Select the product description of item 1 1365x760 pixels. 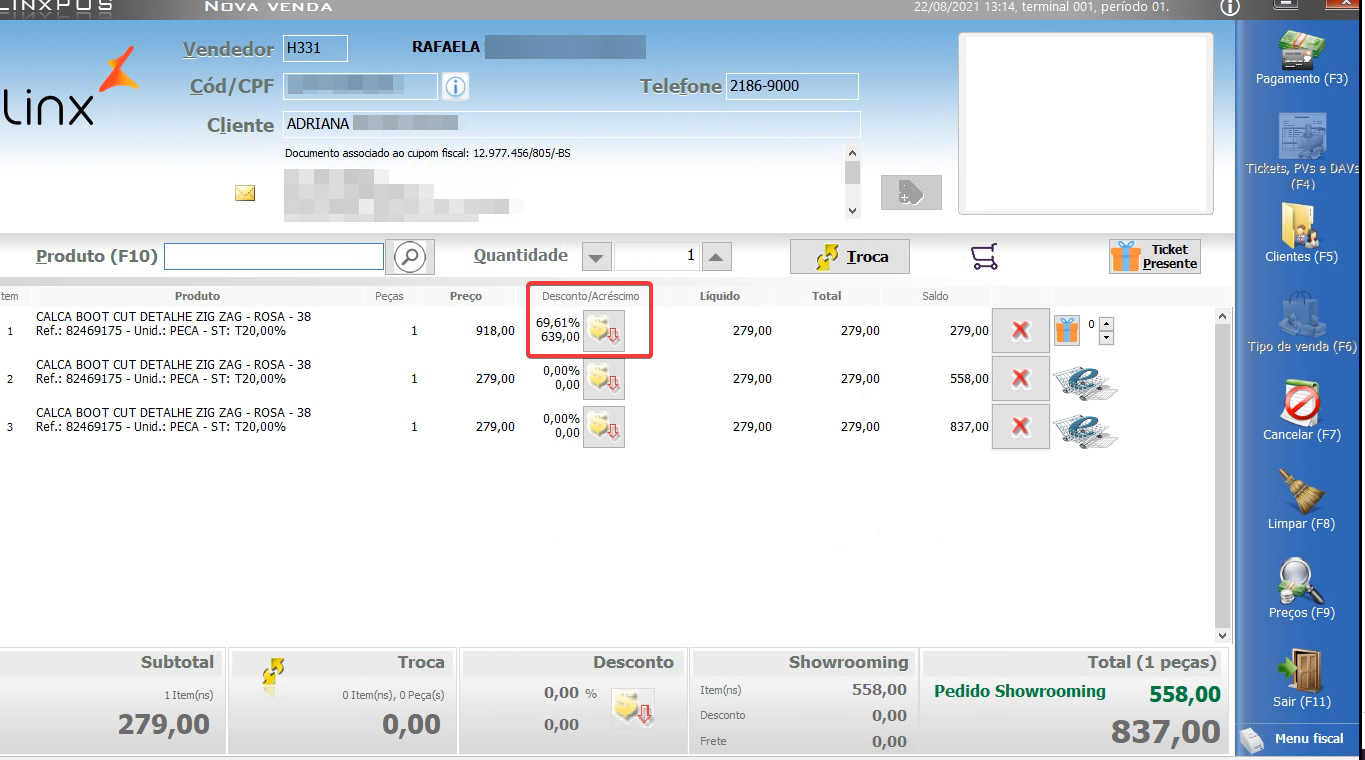[x=173, y=324]
